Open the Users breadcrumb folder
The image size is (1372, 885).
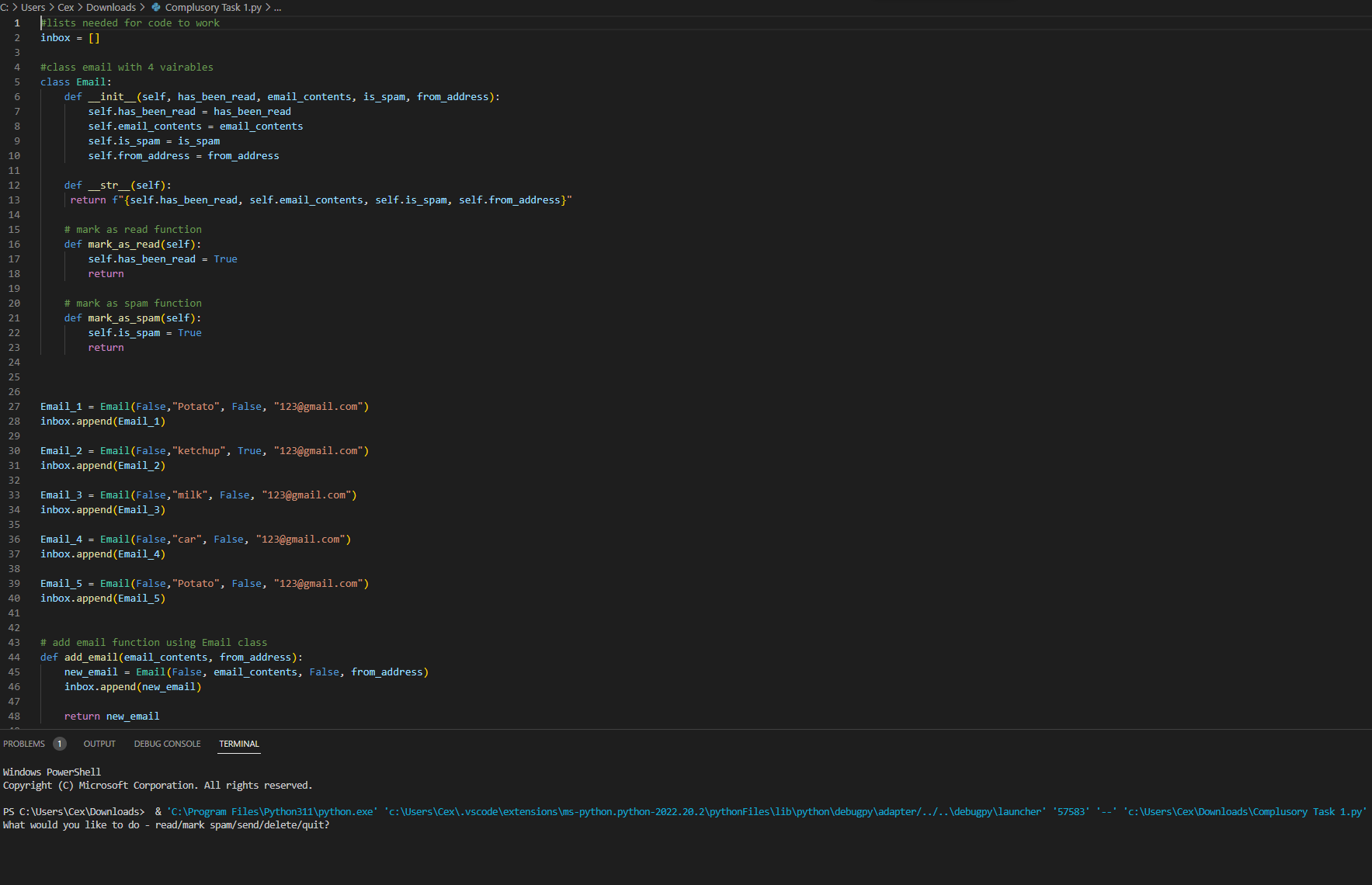(33, 7)
